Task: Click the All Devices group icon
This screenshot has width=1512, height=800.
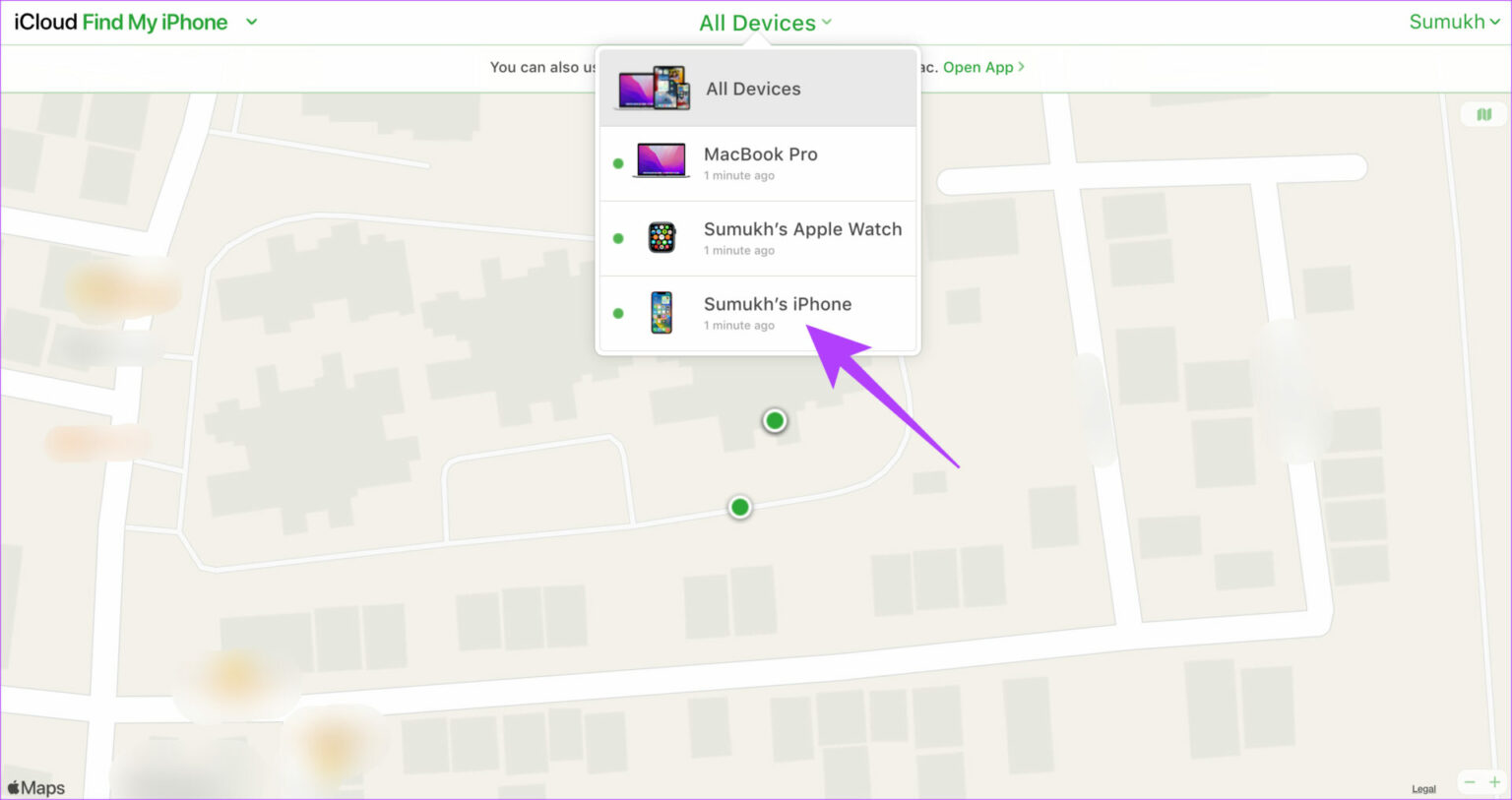Action: point(653,88)
